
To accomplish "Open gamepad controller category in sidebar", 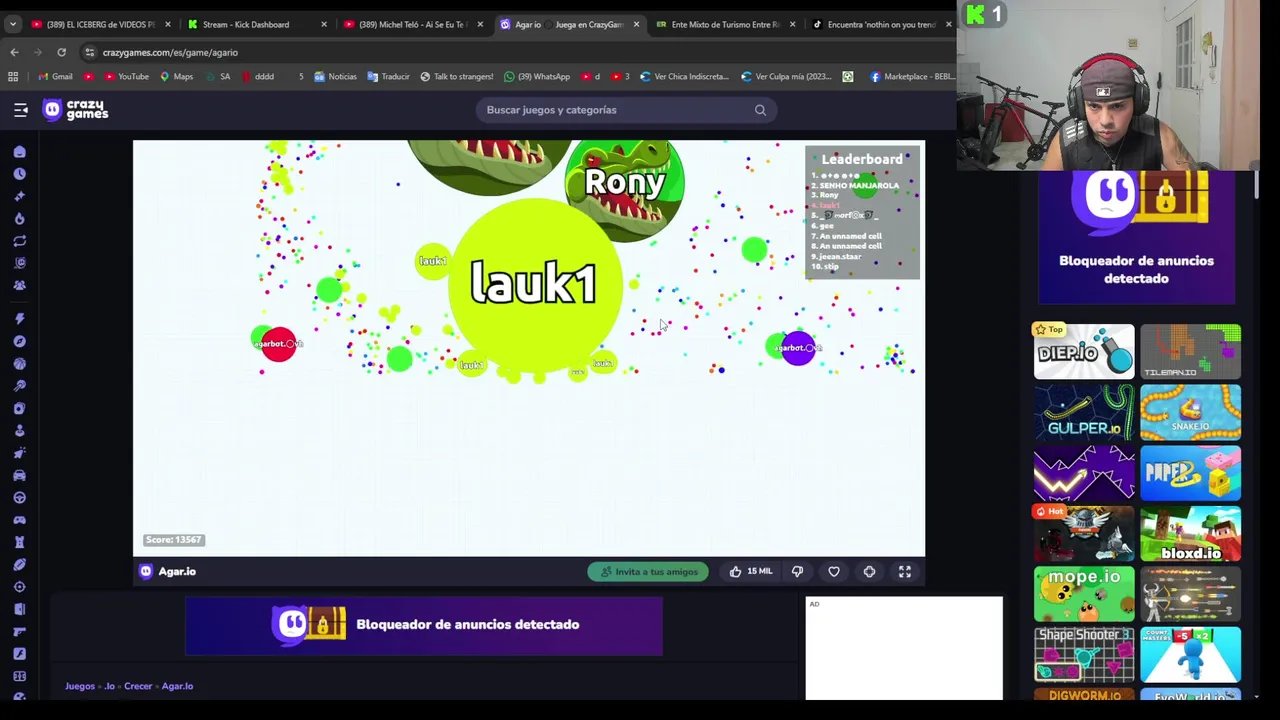I will point(19,519).
